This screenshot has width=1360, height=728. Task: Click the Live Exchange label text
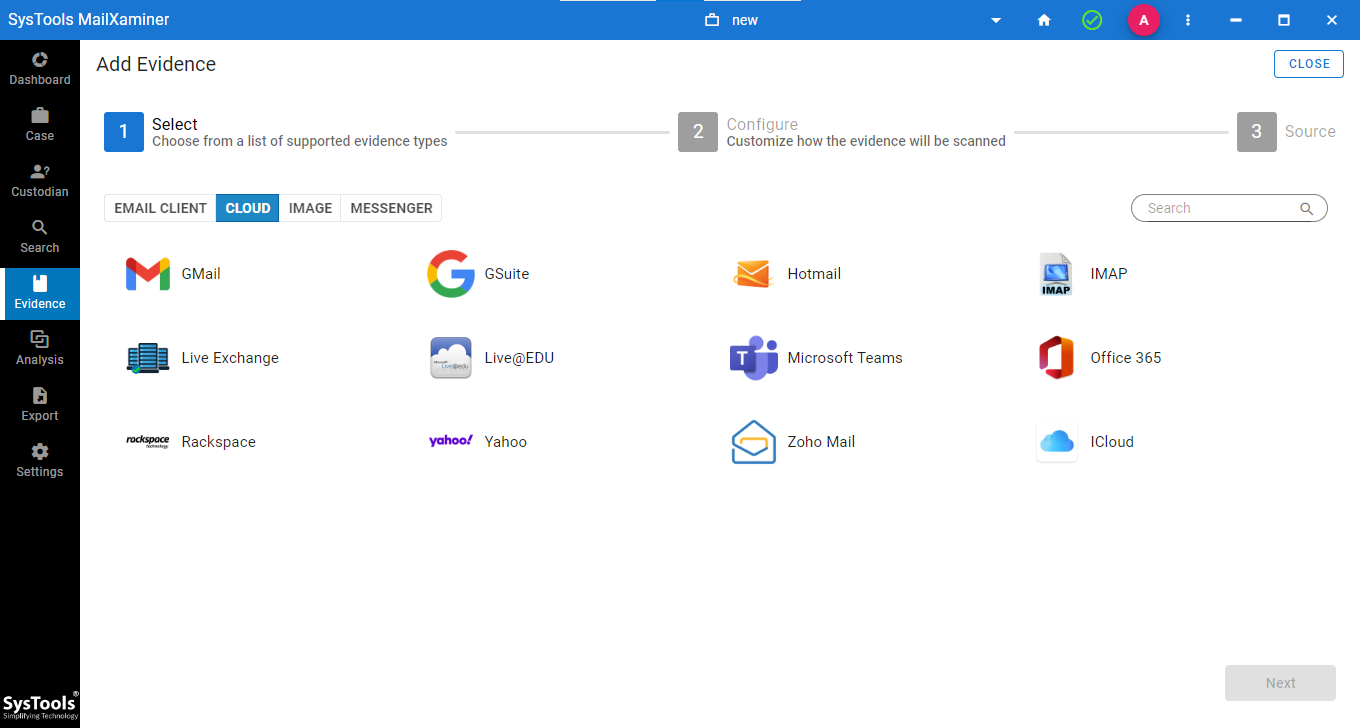230,358
